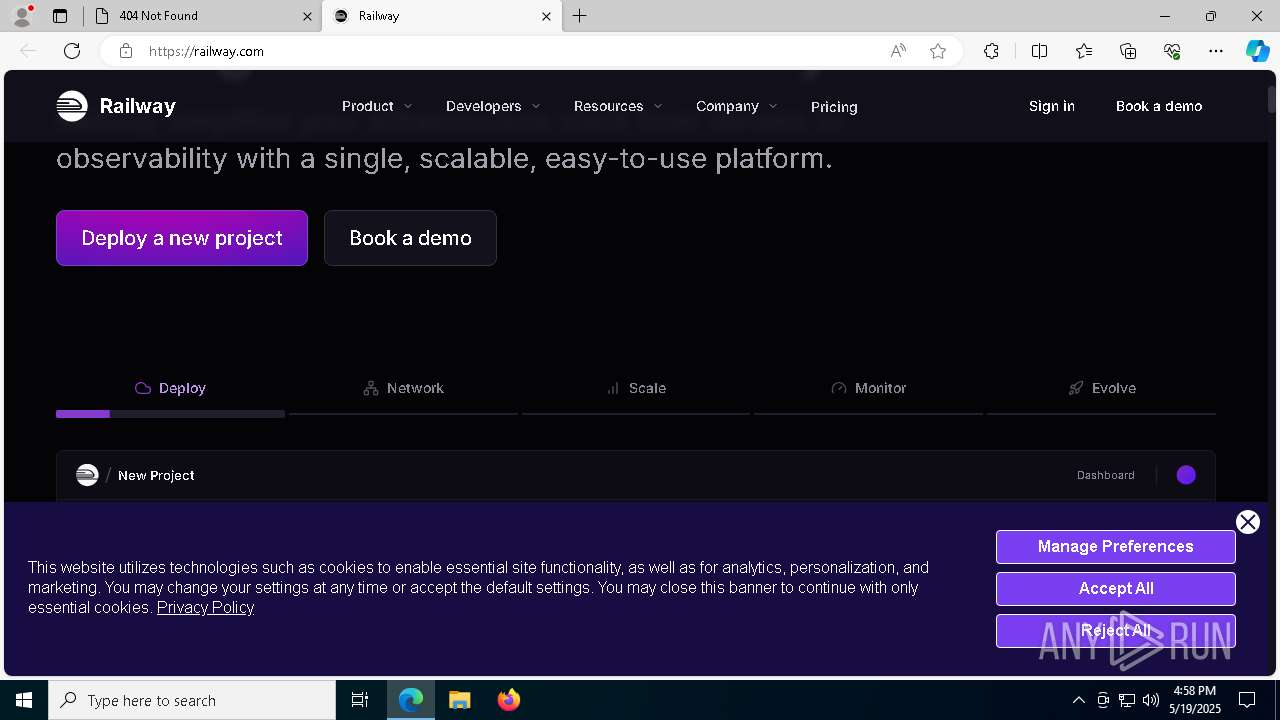Open the Collections icon
1280x720 pixels.
pyautogui.click(x=1128, y=51)
